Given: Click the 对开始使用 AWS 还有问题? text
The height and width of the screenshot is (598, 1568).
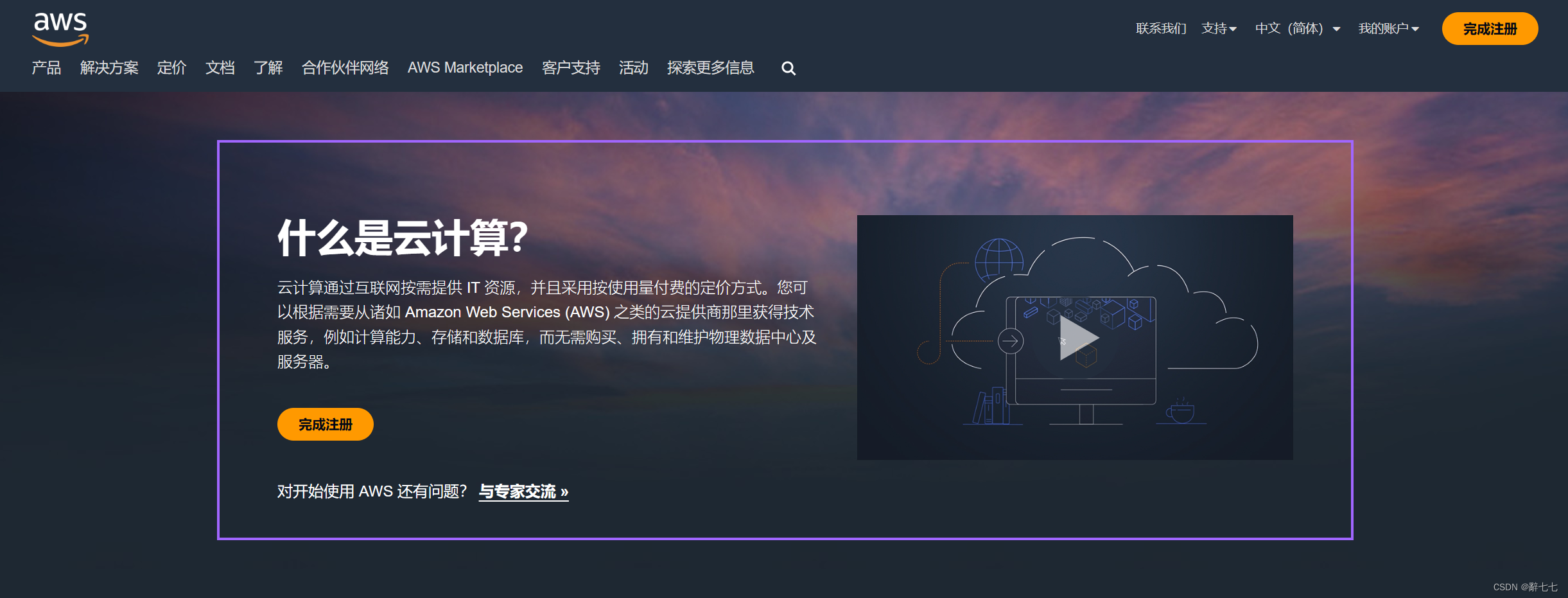Looking at the screenshot, I should [x=372, y=492].
